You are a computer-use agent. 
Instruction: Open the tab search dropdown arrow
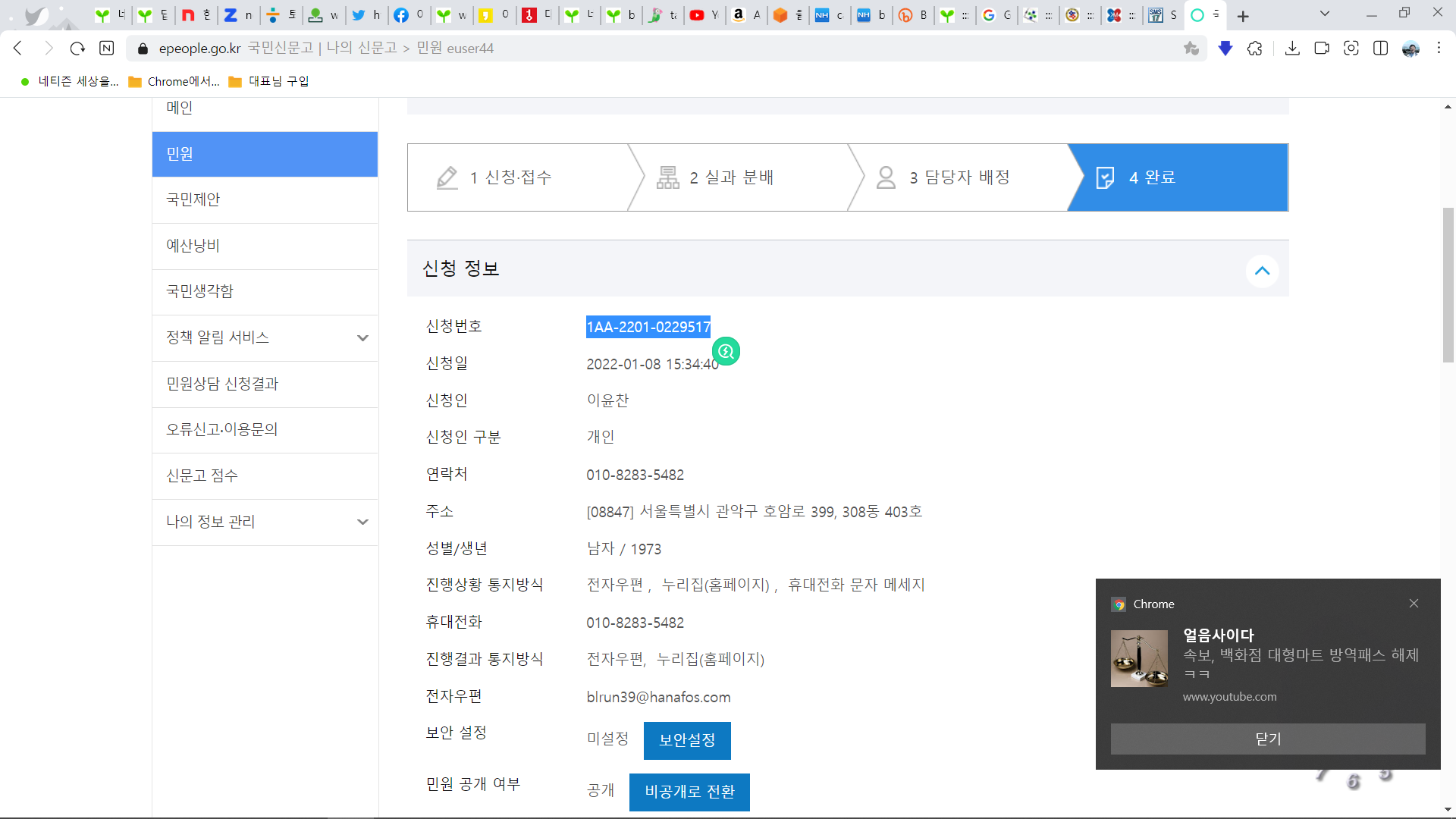[1325, 14]
